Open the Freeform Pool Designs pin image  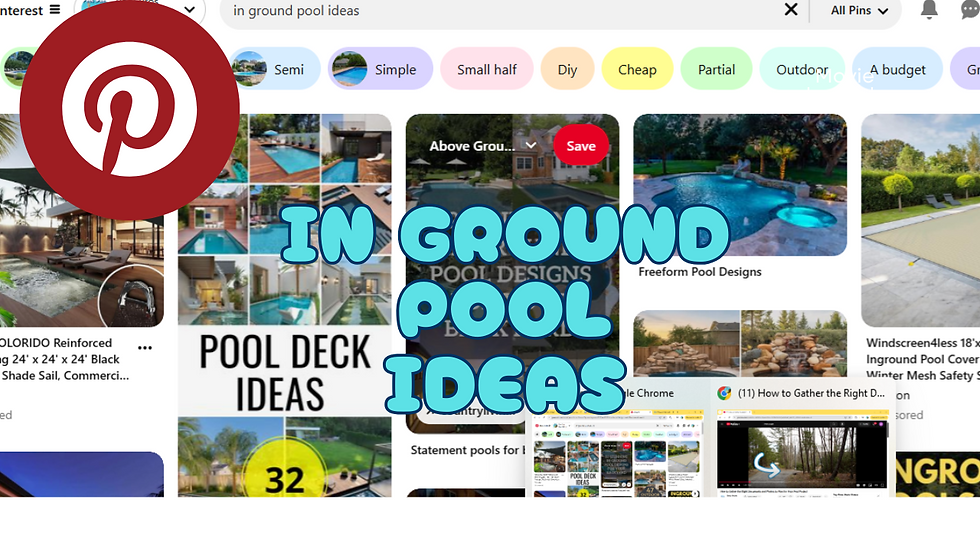click(x=740, y=185)
